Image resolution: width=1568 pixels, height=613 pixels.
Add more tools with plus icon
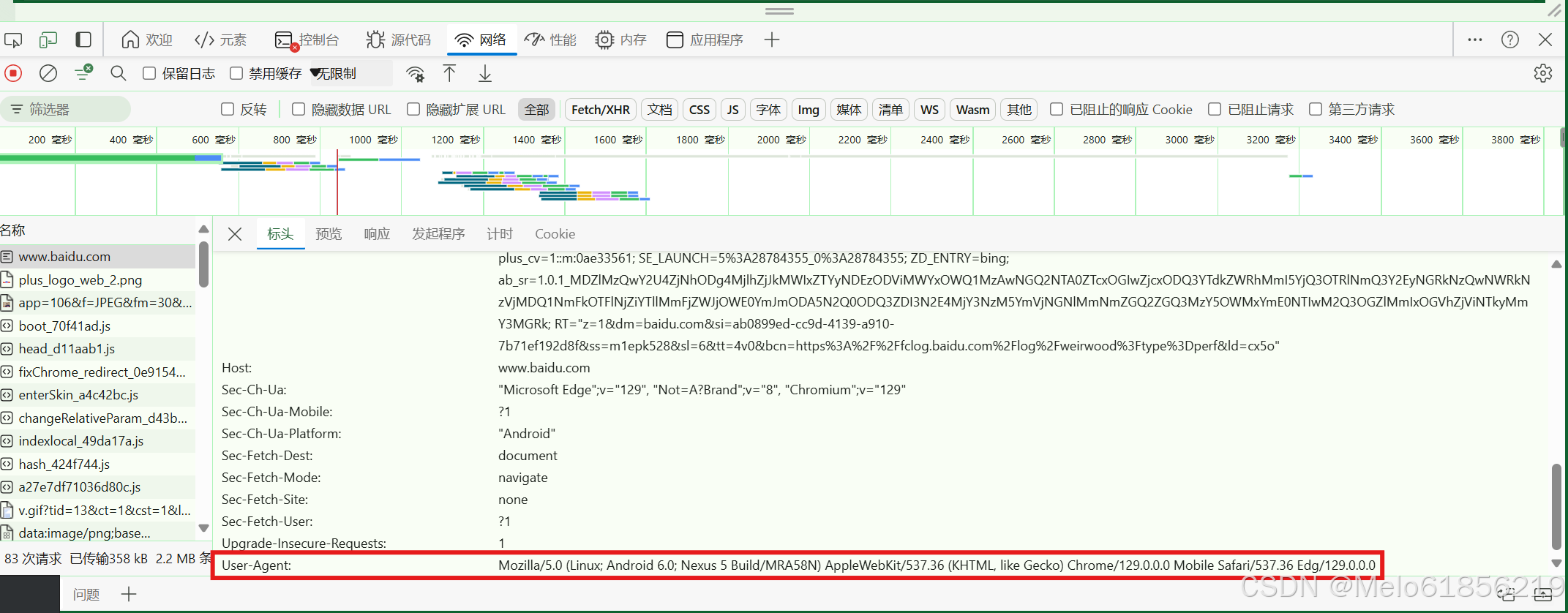[x=772, y=40]
